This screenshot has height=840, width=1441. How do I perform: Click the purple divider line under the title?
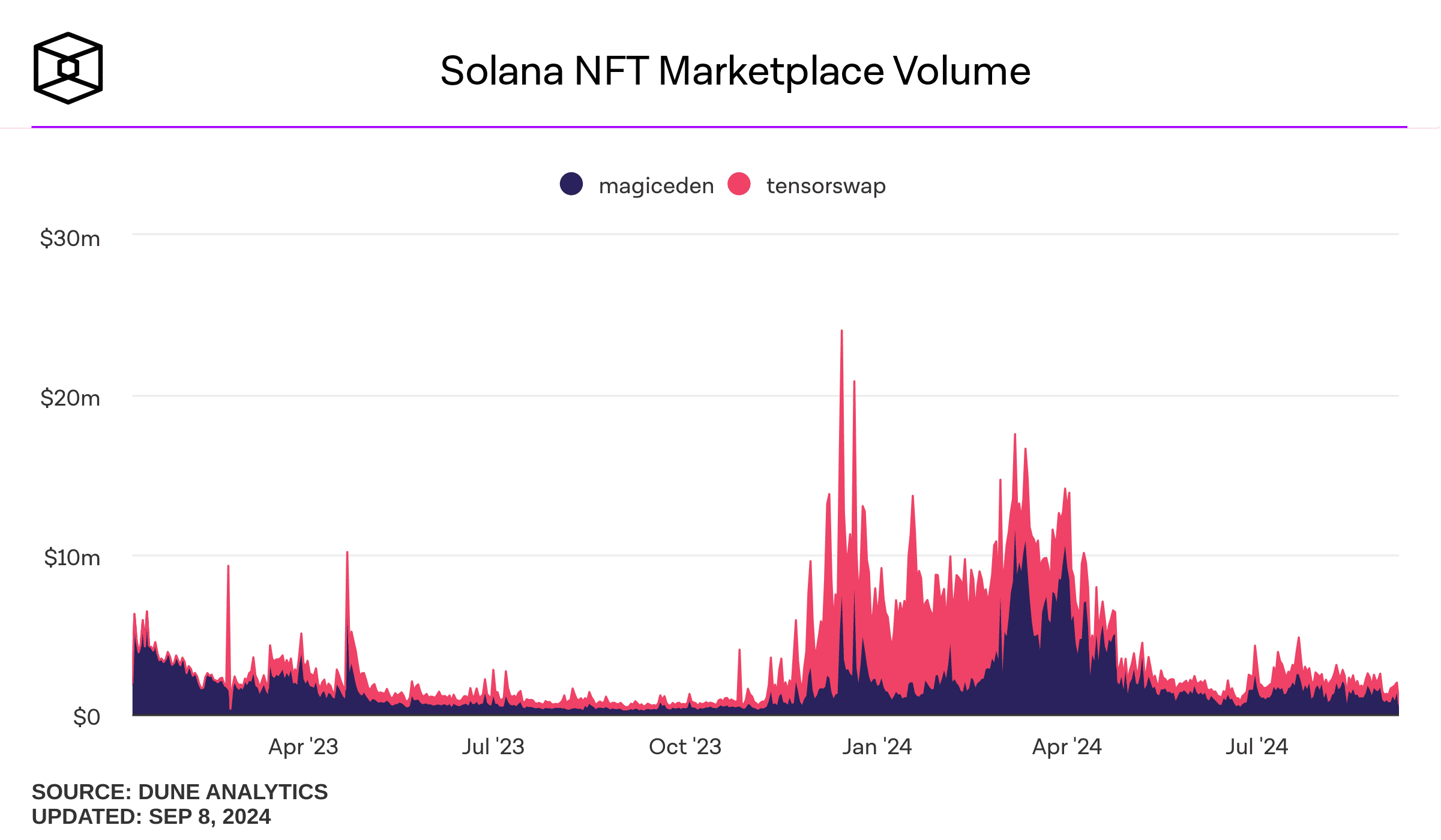pos(719,127)
